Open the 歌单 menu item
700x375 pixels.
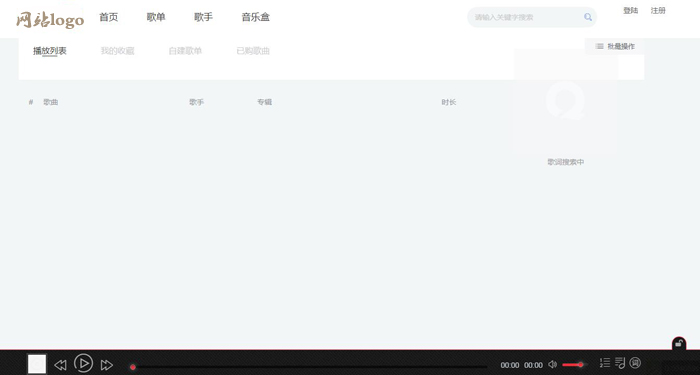156,17
